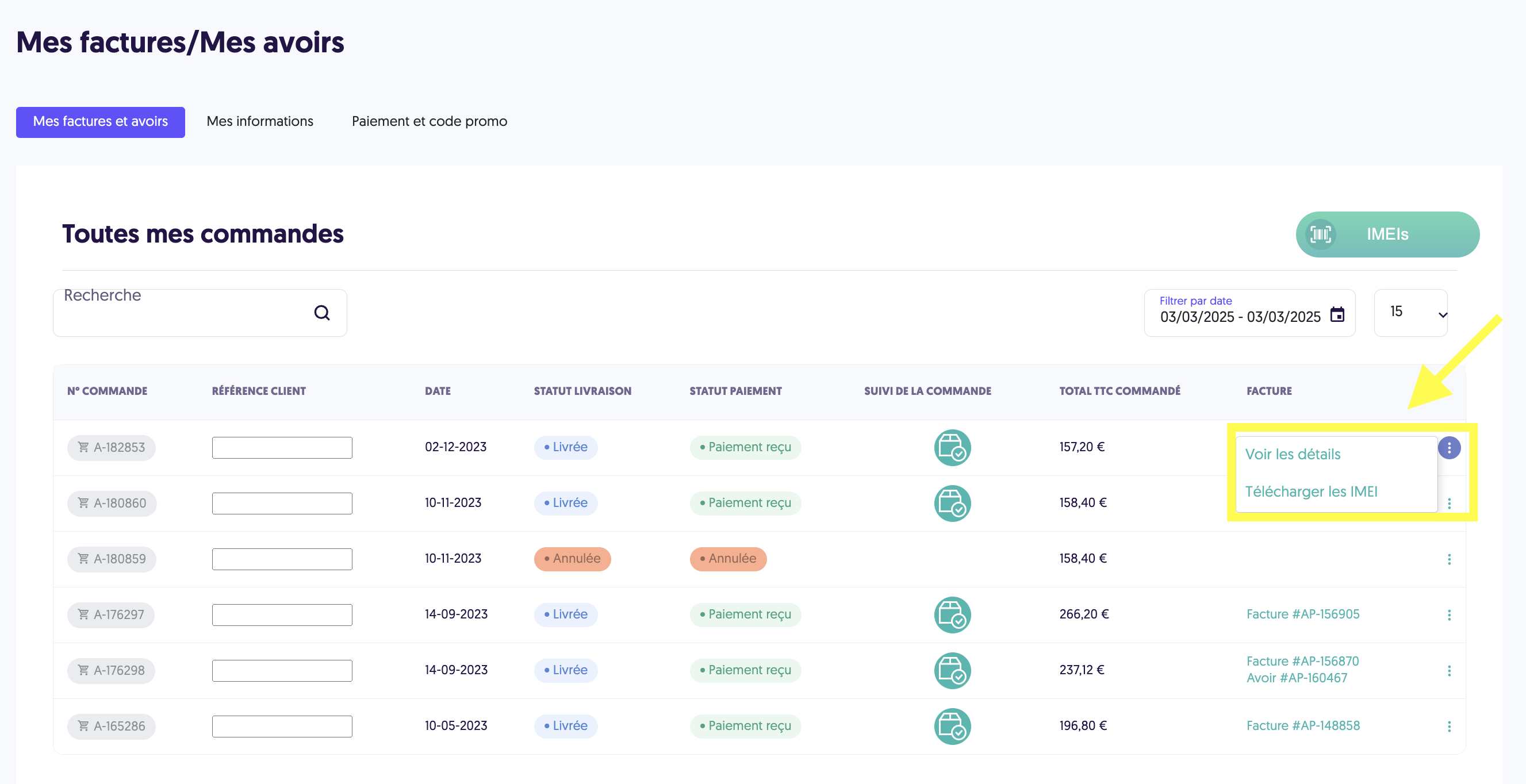Viewport: 1526px width, 784px height.
Task: Open invoice Facture #AP-156905
Action: click(x=1303, y=614)
